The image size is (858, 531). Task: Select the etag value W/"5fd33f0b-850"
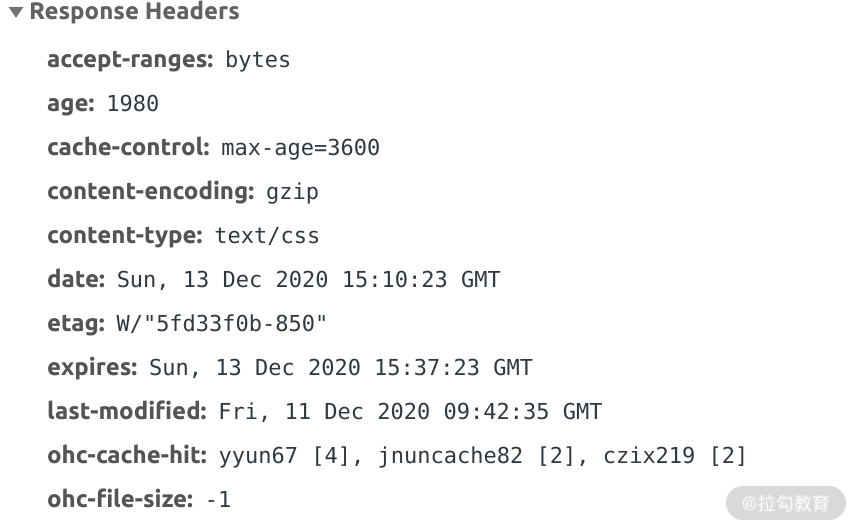click(x=222, y=324)
